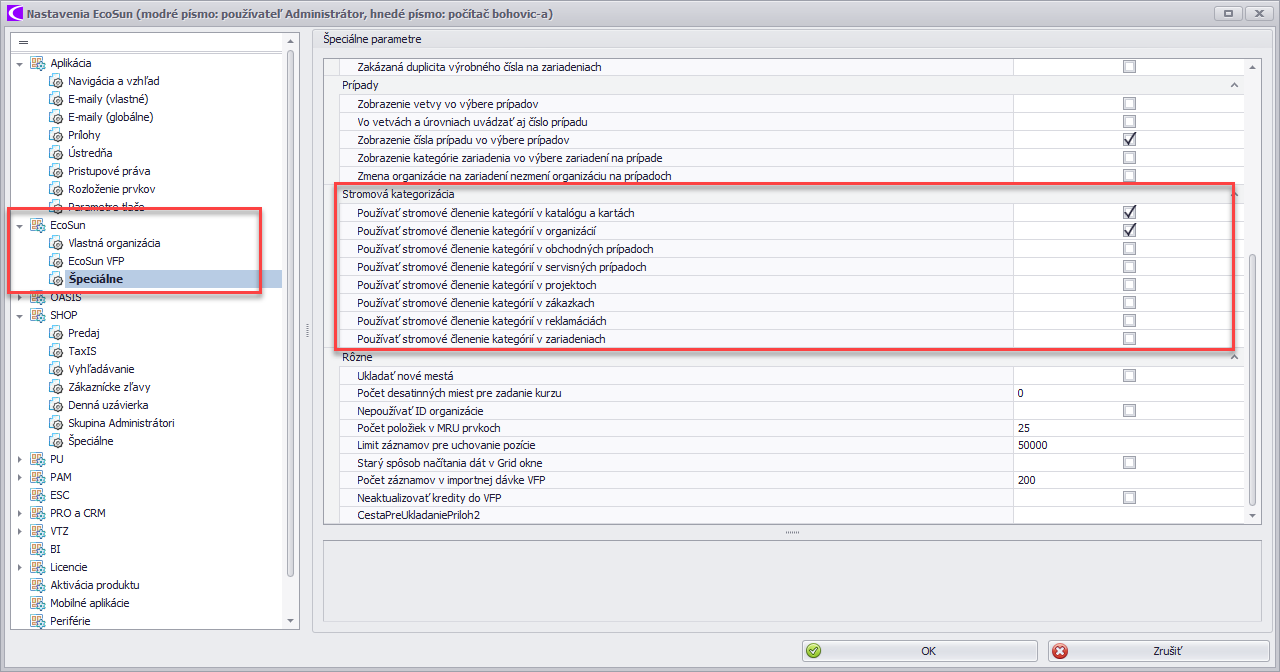Click the gear icon beside Navigácia a vzhľad
The image size is (1280, 672).
(x=57, y=81)
